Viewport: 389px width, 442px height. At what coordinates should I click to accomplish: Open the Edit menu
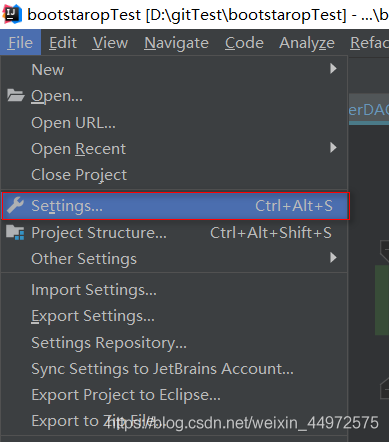click(63, 43)
